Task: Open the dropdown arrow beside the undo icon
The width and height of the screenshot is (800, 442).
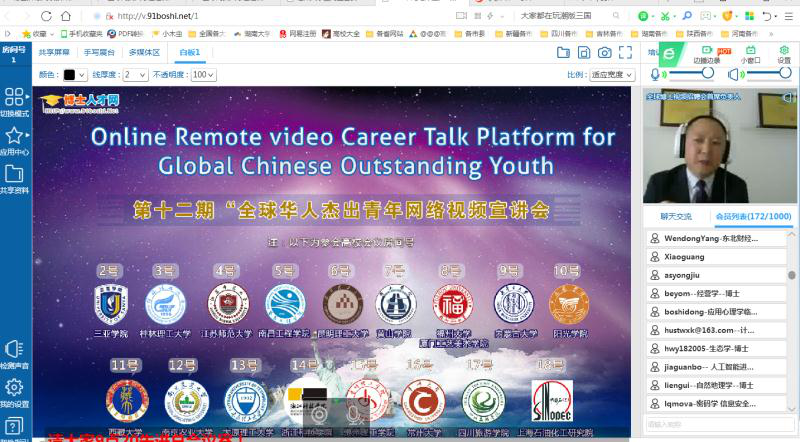Action: coord(776,17)
